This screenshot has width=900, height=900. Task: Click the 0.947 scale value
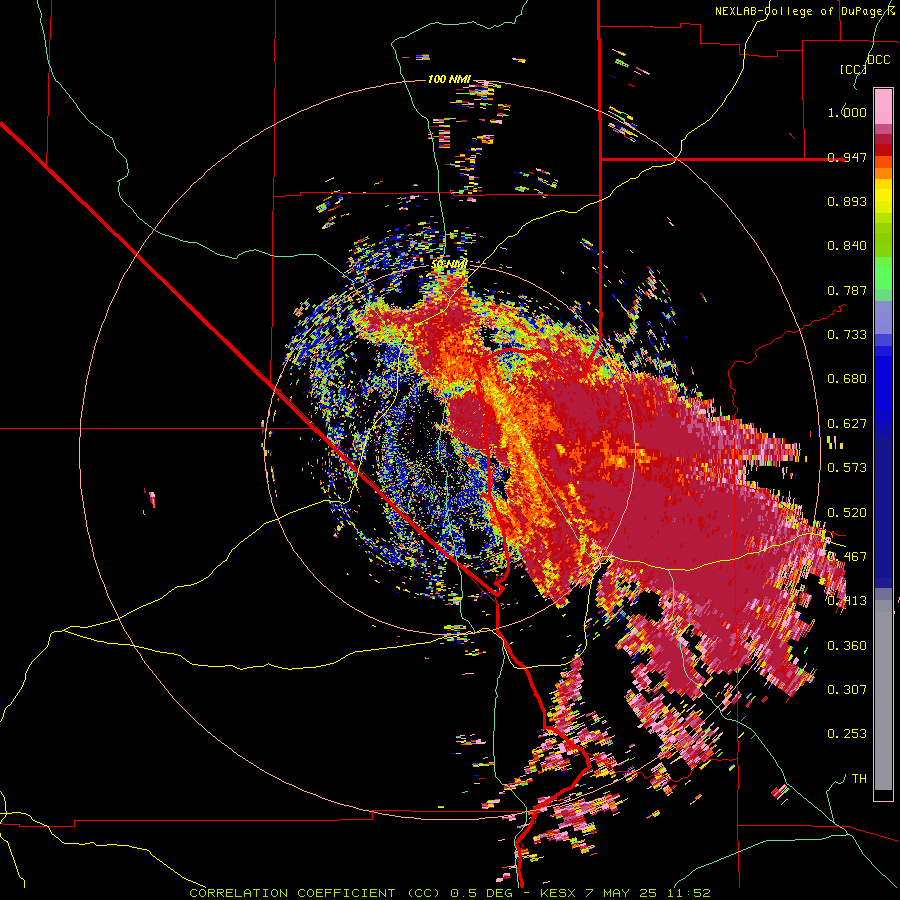847,157
